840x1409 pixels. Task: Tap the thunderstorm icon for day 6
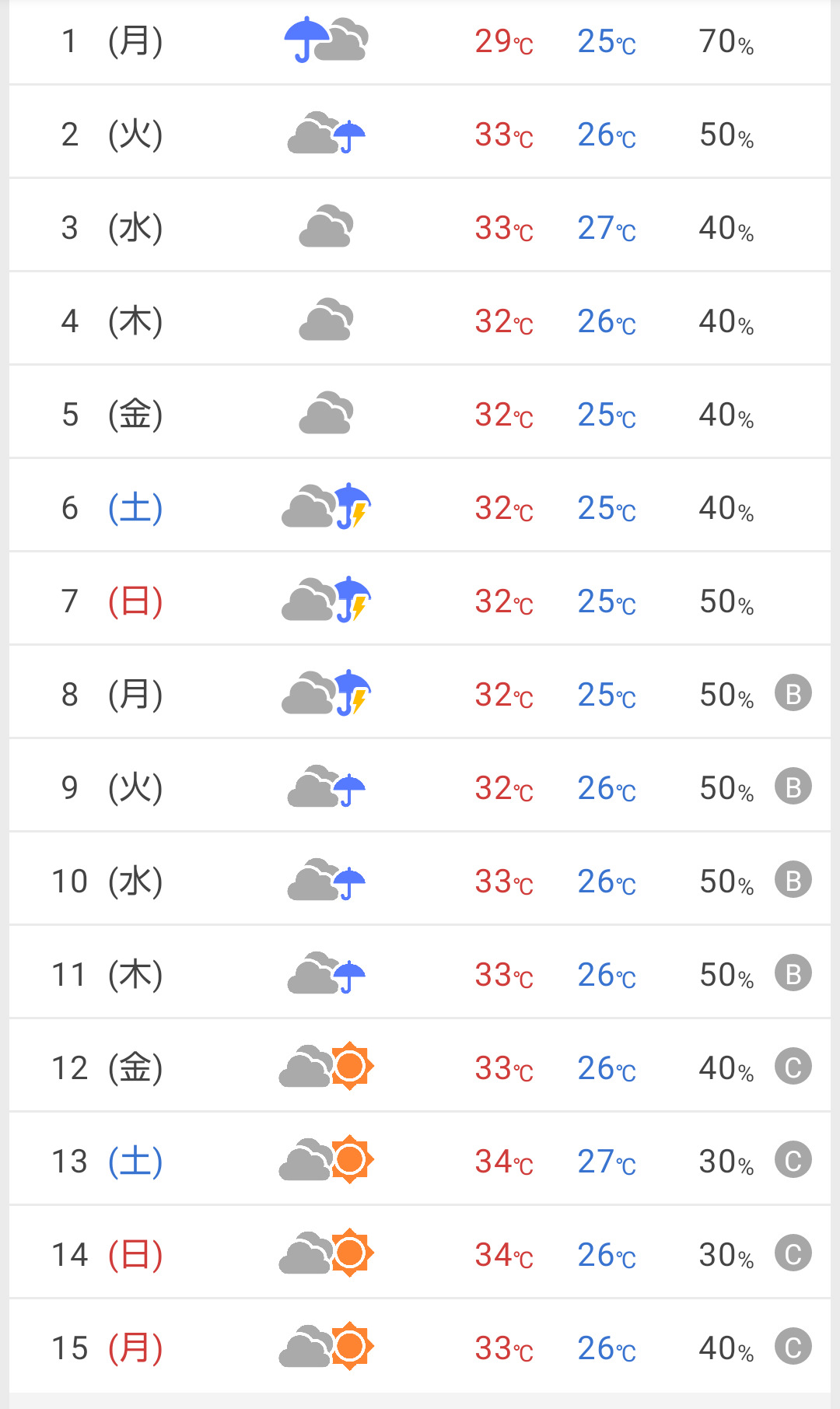click(x=326, y=506)
